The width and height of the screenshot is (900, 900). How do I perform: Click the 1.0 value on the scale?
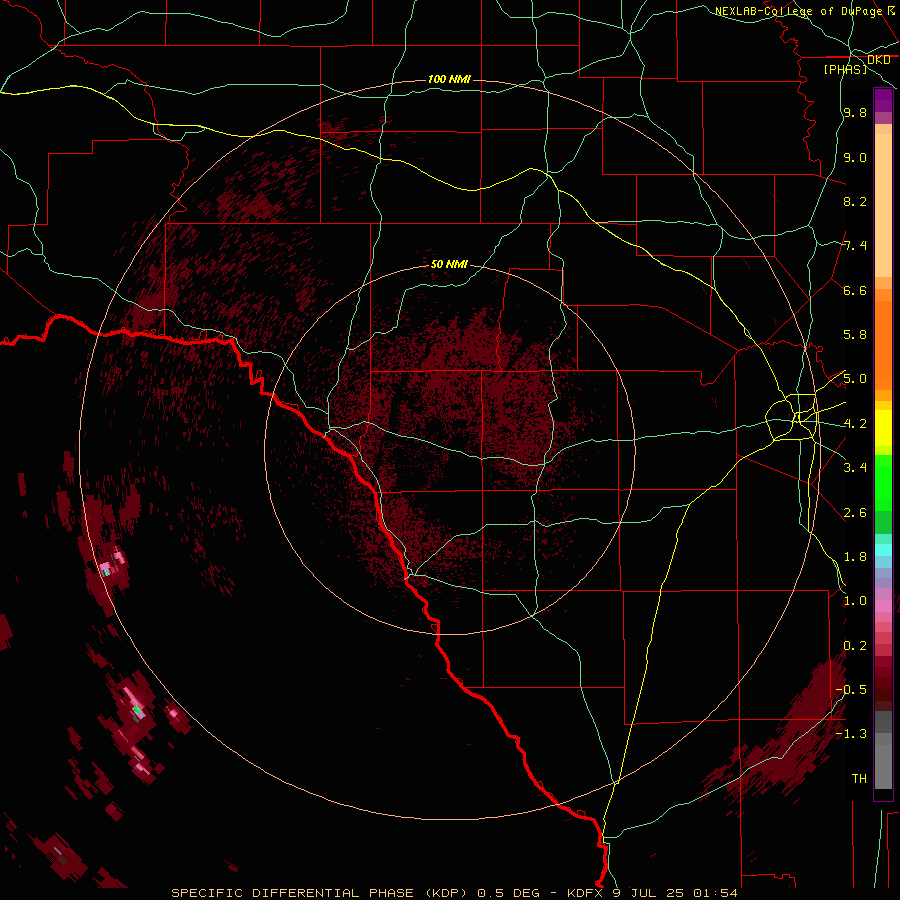[x=855, y=601]
